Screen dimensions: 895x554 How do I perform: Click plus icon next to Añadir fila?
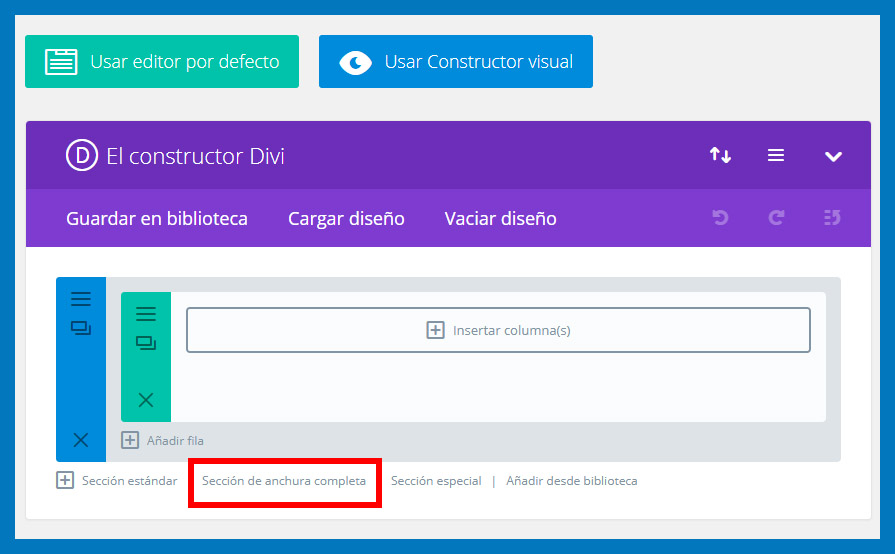(x=130, y=440)
